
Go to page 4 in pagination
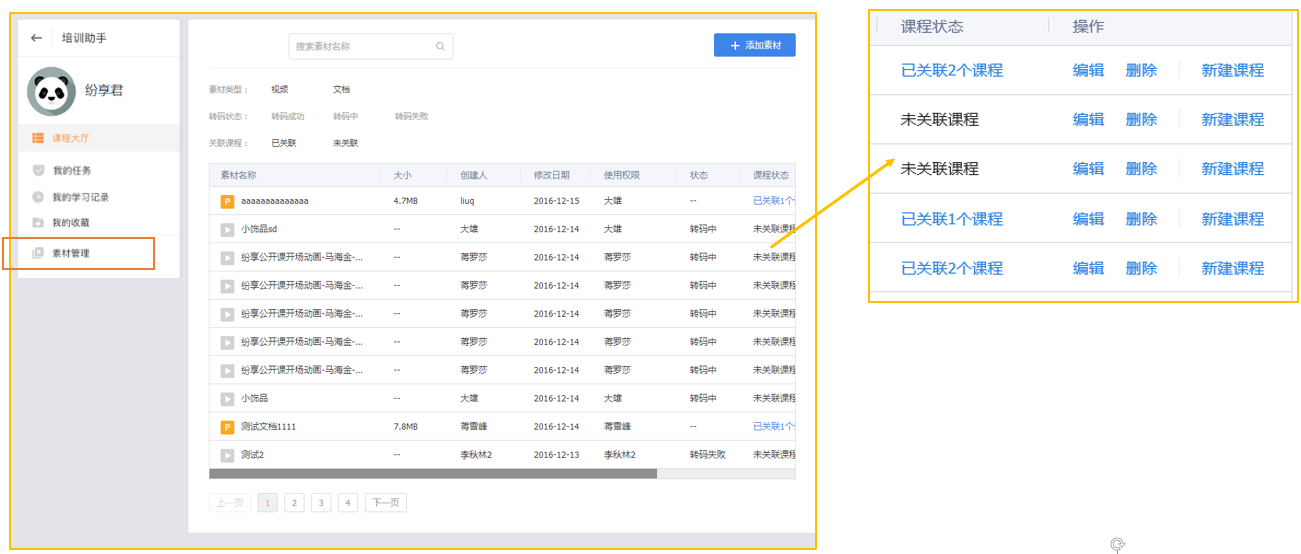click(x=348, y=503)
